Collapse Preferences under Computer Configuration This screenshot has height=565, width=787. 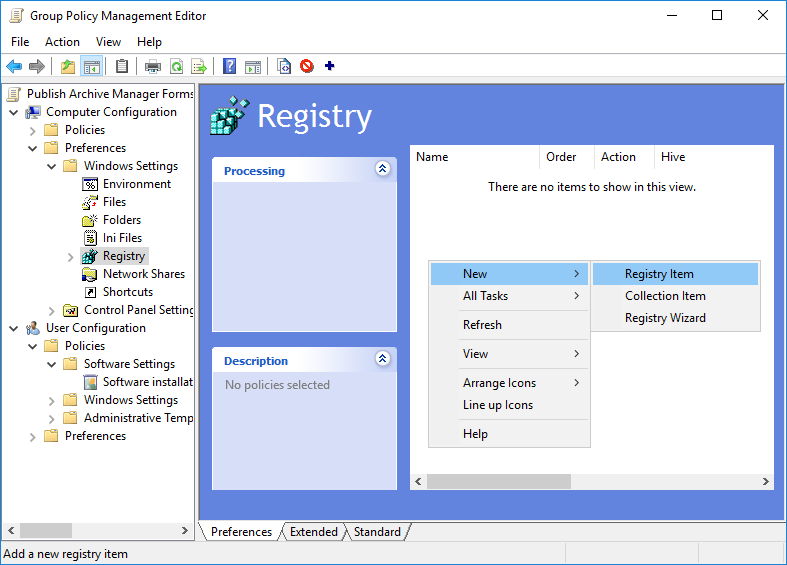(x=33, y=149)
